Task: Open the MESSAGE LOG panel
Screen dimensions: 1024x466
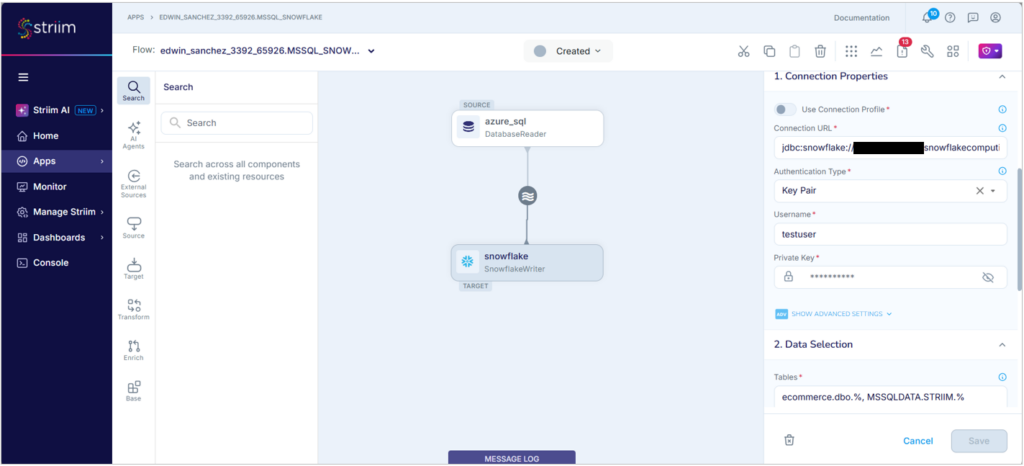Action: 511,458
